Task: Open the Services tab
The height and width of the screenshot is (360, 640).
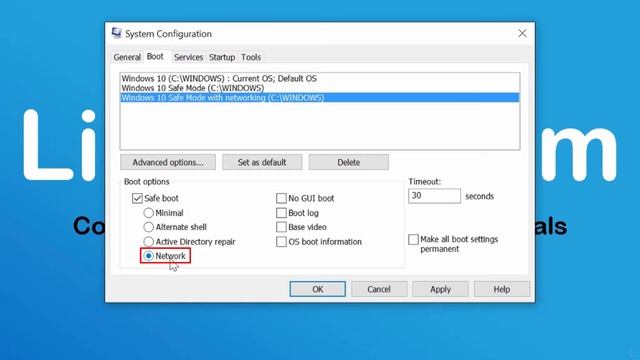Action: tap(188, 57)
